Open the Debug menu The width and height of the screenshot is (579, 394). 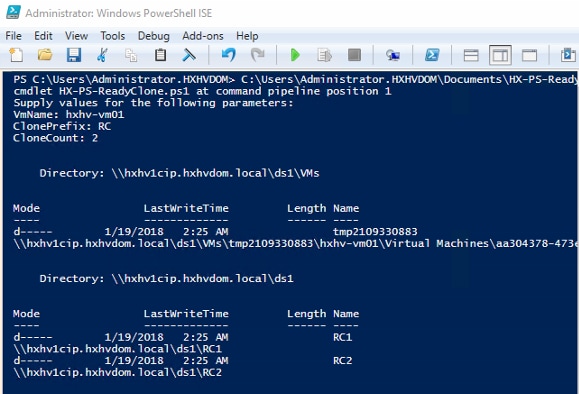click(154, 36)
